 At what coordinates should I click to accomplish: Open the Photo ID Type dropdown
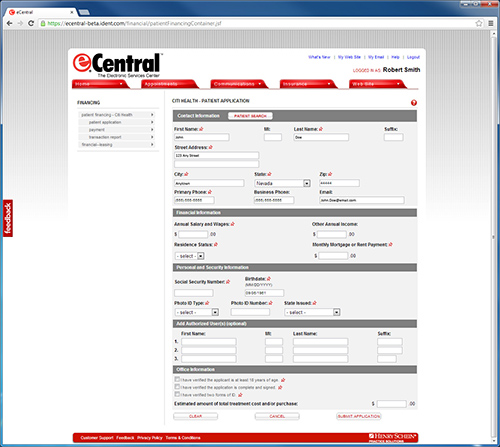pyautogui.click(x=197, y=312)
